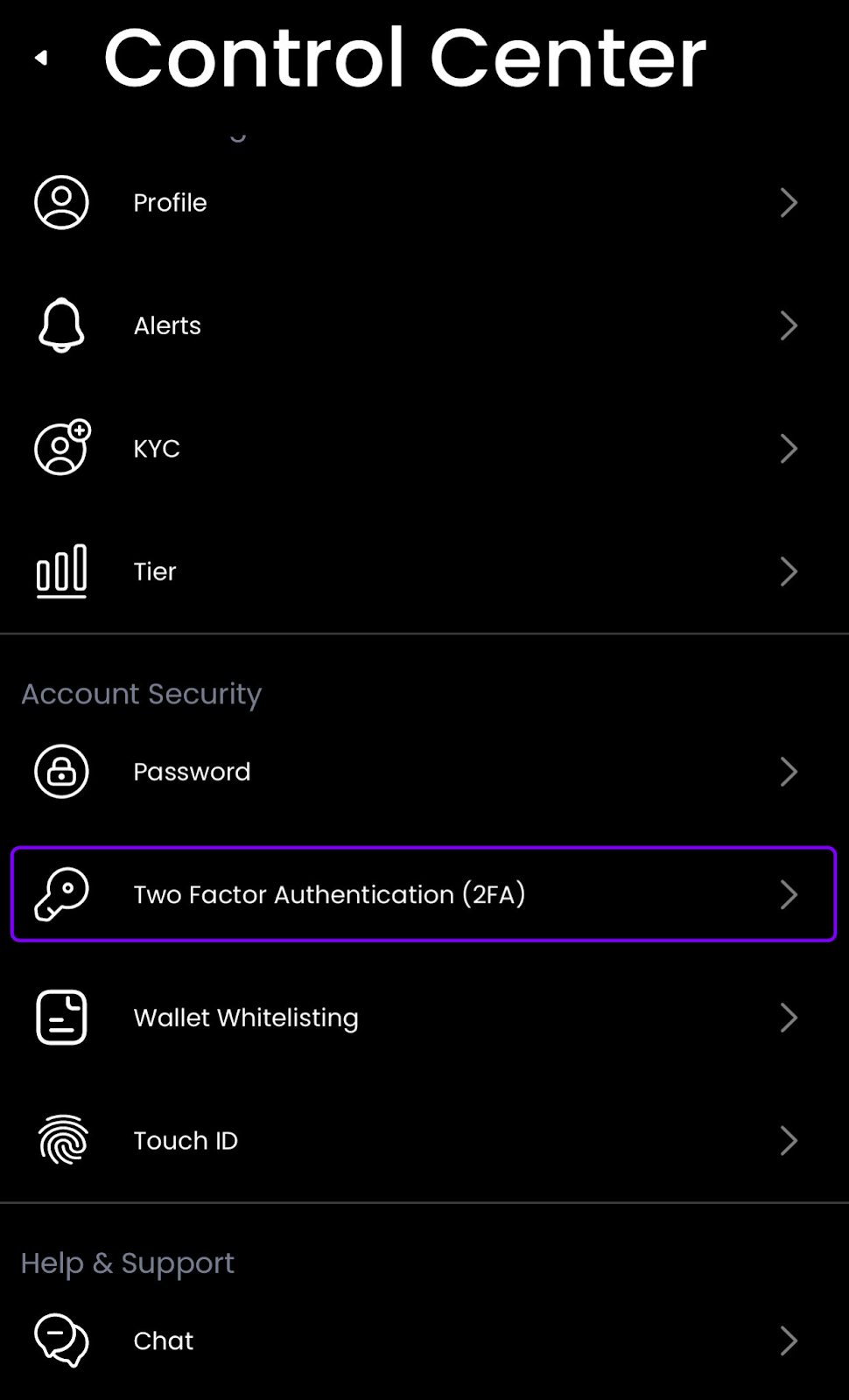Tap the Wallet Whitelisting document icon

point(61,1018)
